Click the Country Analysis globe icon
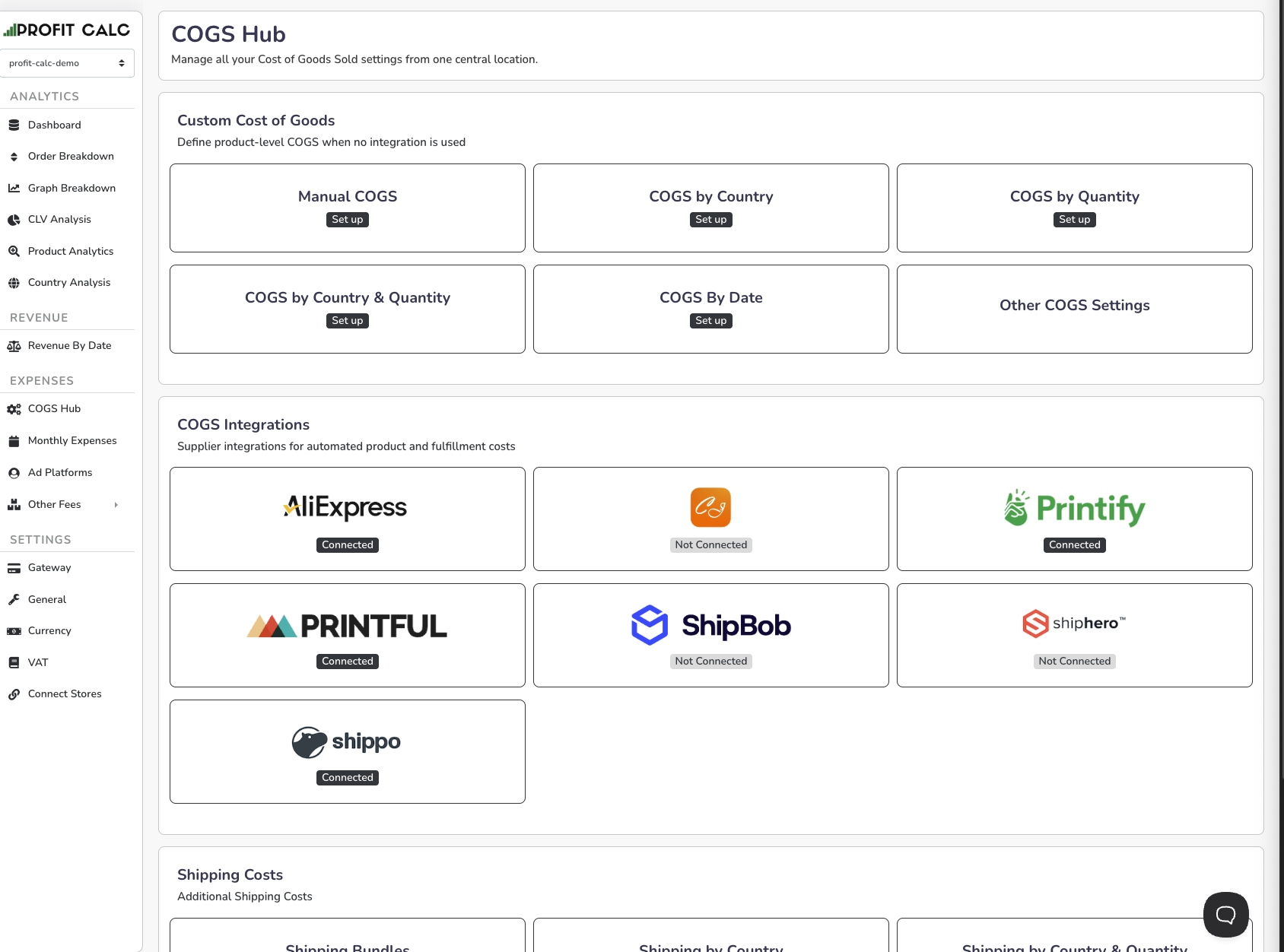 tap(14, 283)
